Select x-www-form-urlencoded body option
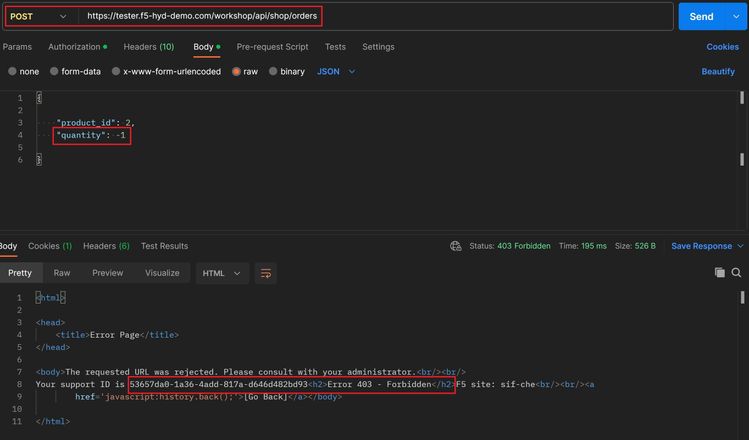 116,72
